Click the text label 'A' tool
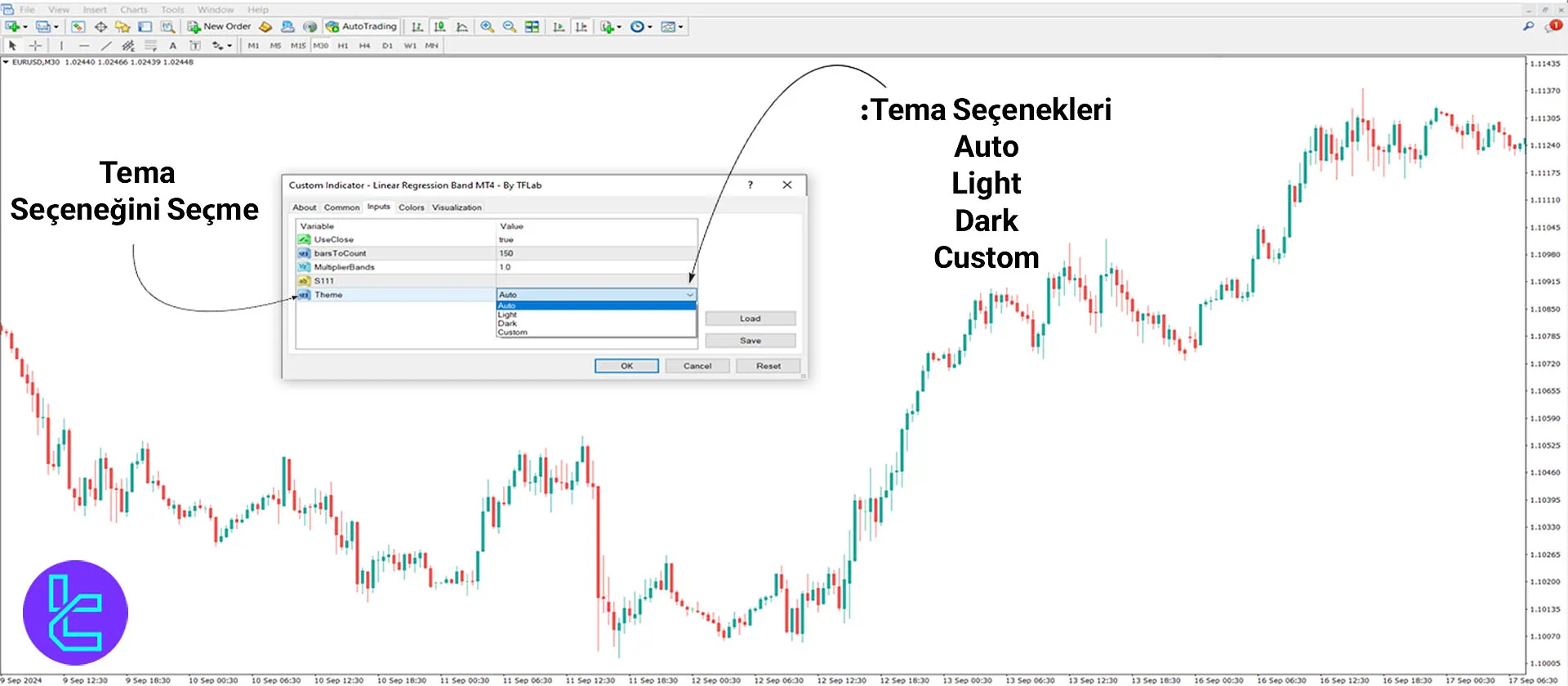 pyautogui.click(x=172, y=46)
